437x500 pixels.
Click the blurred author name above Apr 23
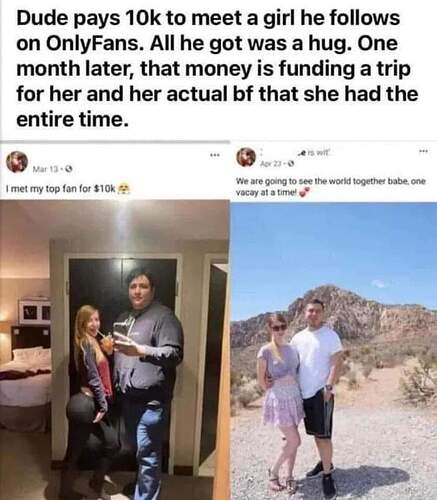263,154
